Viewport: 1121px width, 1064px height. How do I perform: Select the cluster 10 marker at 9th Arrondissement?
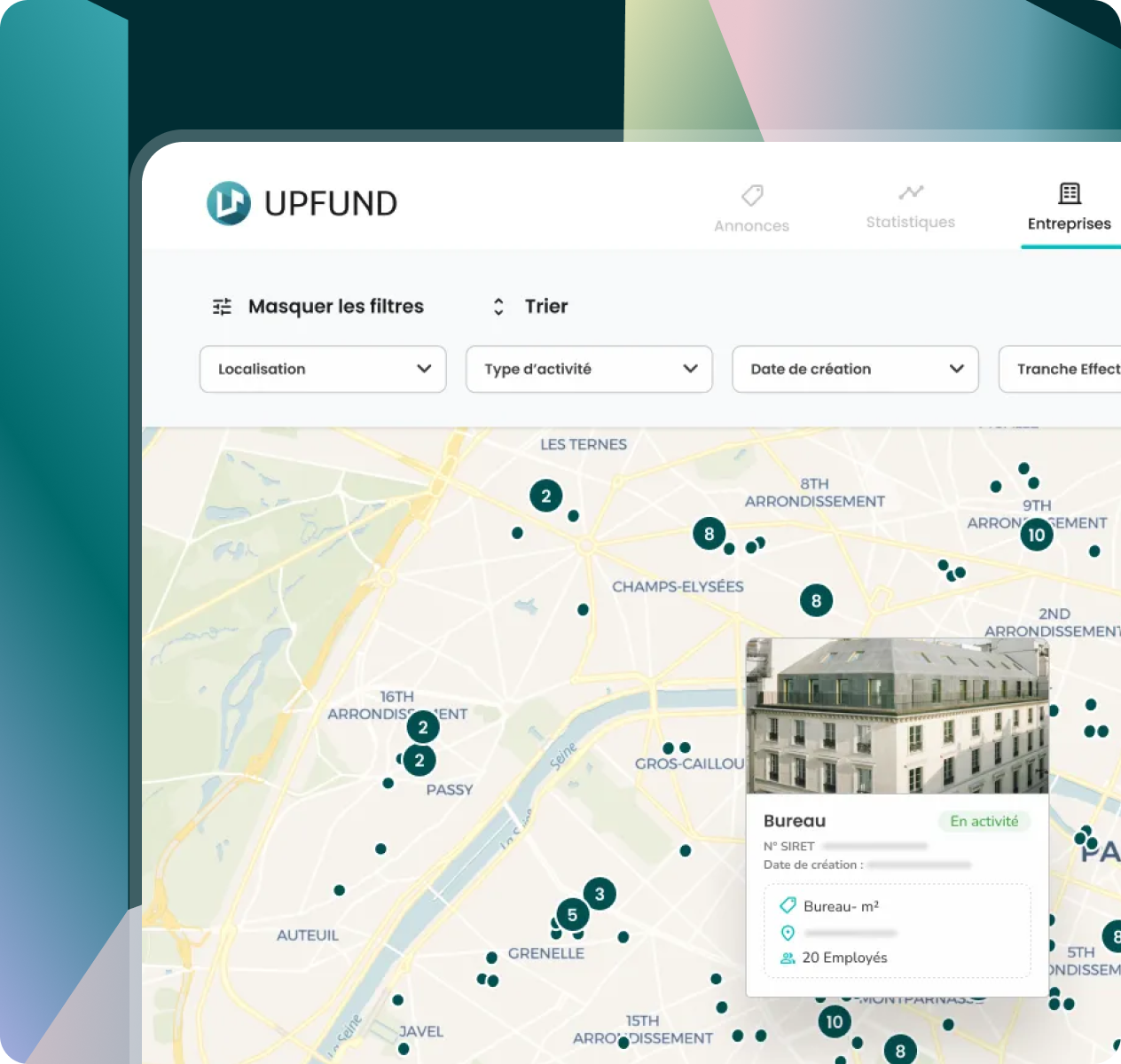point(1037,535)
